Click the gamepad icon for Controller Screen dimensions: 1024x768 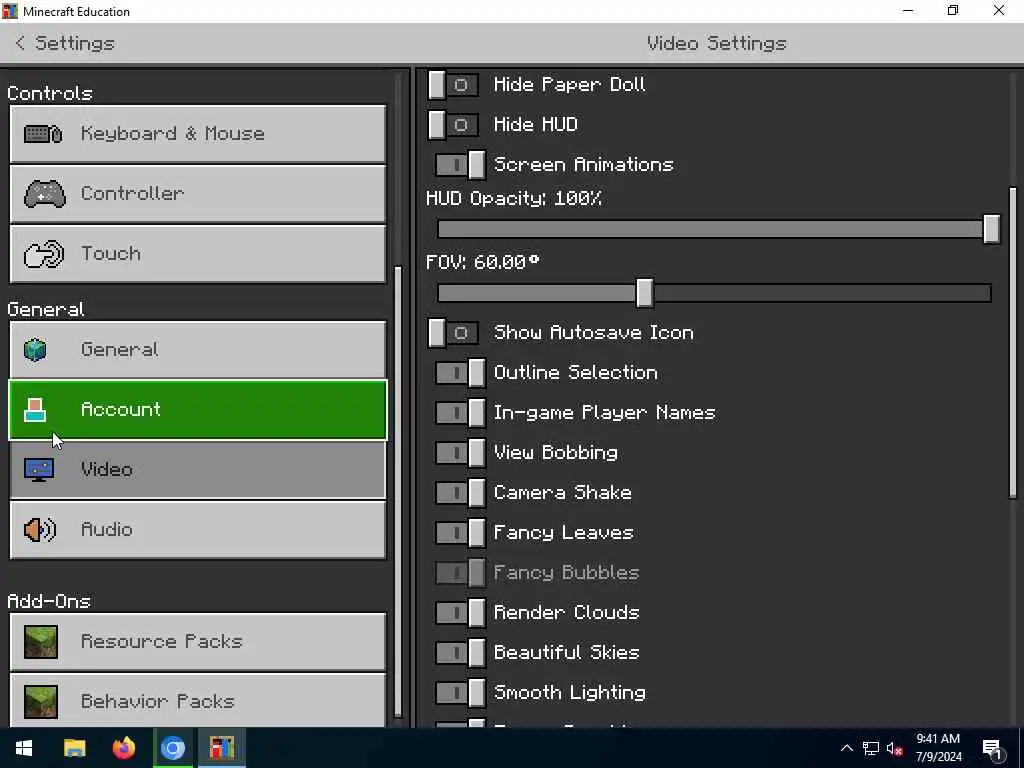click(44, 193)
